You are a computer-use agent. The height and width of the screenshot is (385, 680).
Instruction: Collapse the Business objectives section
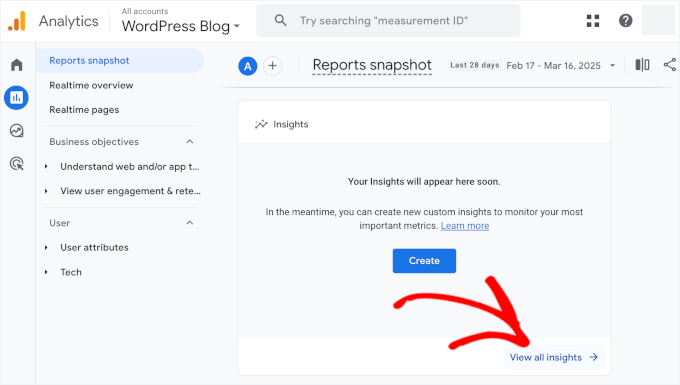pos(190,142)
